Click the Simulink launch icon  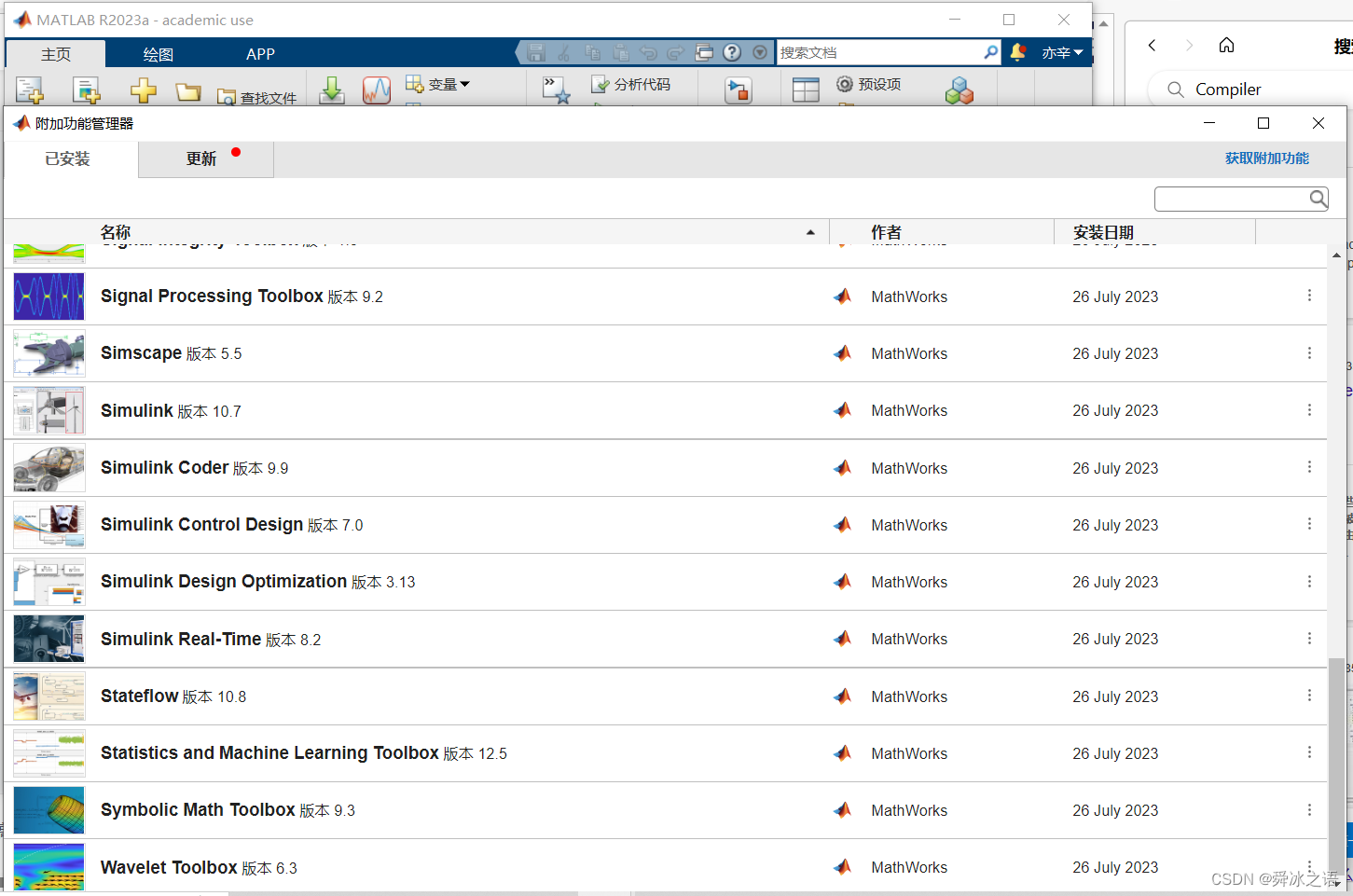(x=739, y=90)
